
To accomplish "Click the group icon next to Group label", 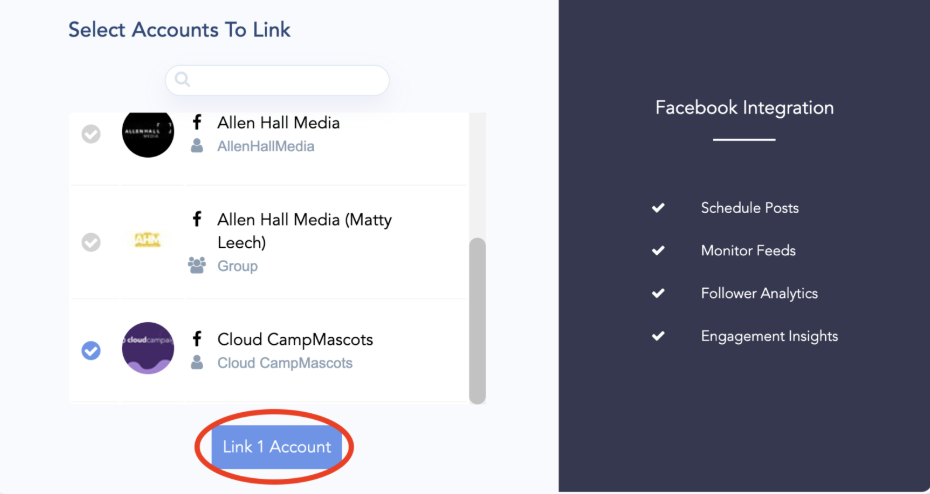I will point(197,265).
